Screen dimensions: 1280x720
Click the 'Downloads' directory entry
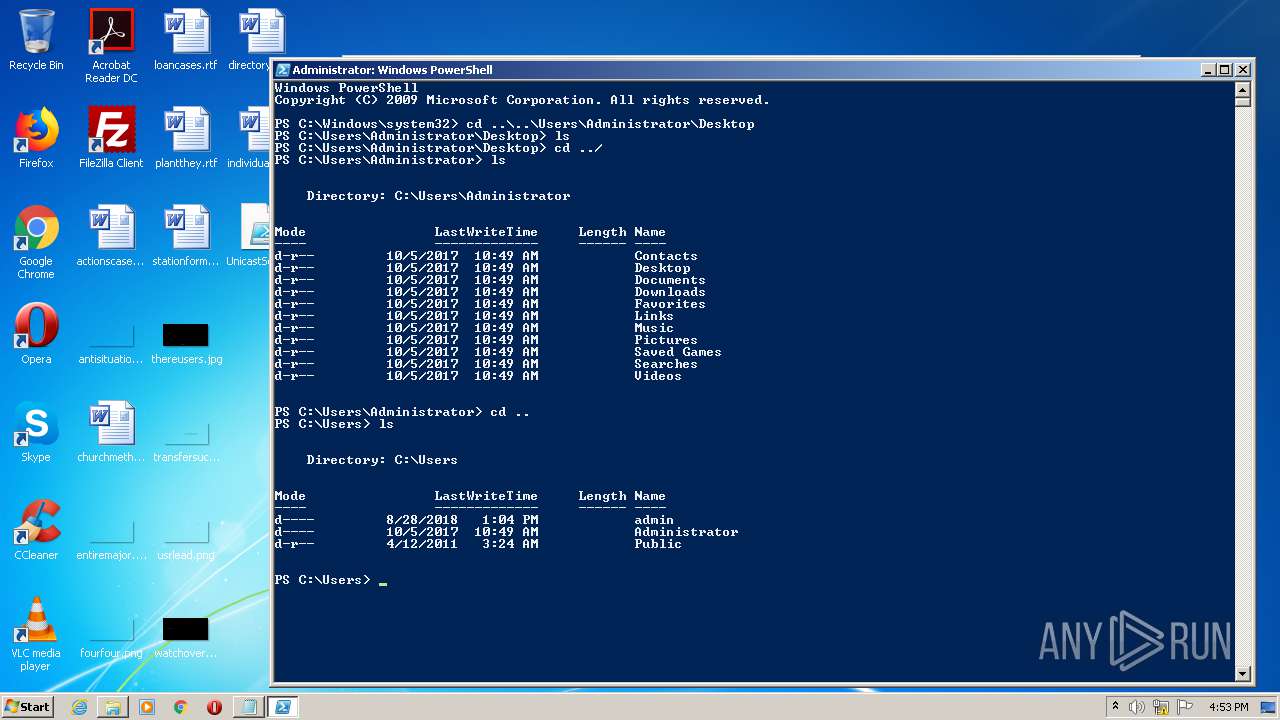[x=670, y=292]
